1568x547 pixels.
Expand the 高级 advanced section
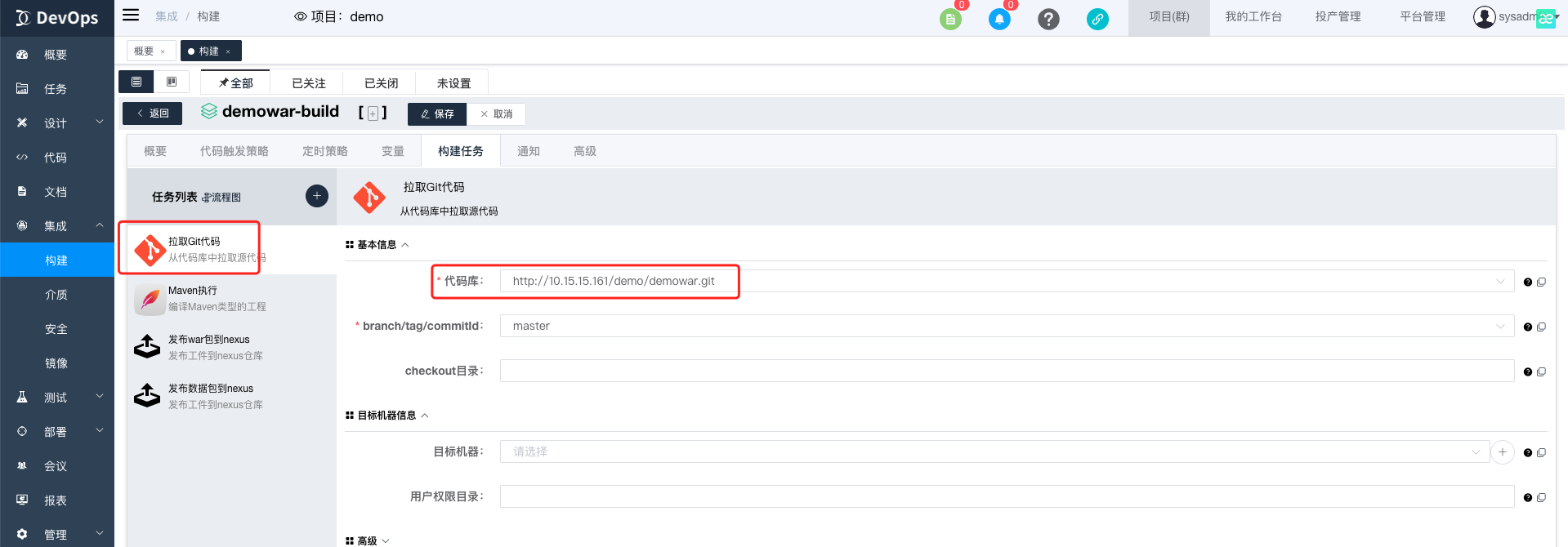pyautogui.click(x=368, y=540)
